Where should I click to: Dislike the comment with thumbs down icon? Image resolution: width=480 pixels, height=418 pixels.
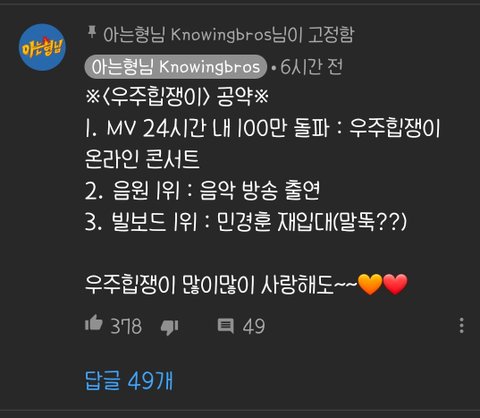pyautogui.click(x=169, y=327)
